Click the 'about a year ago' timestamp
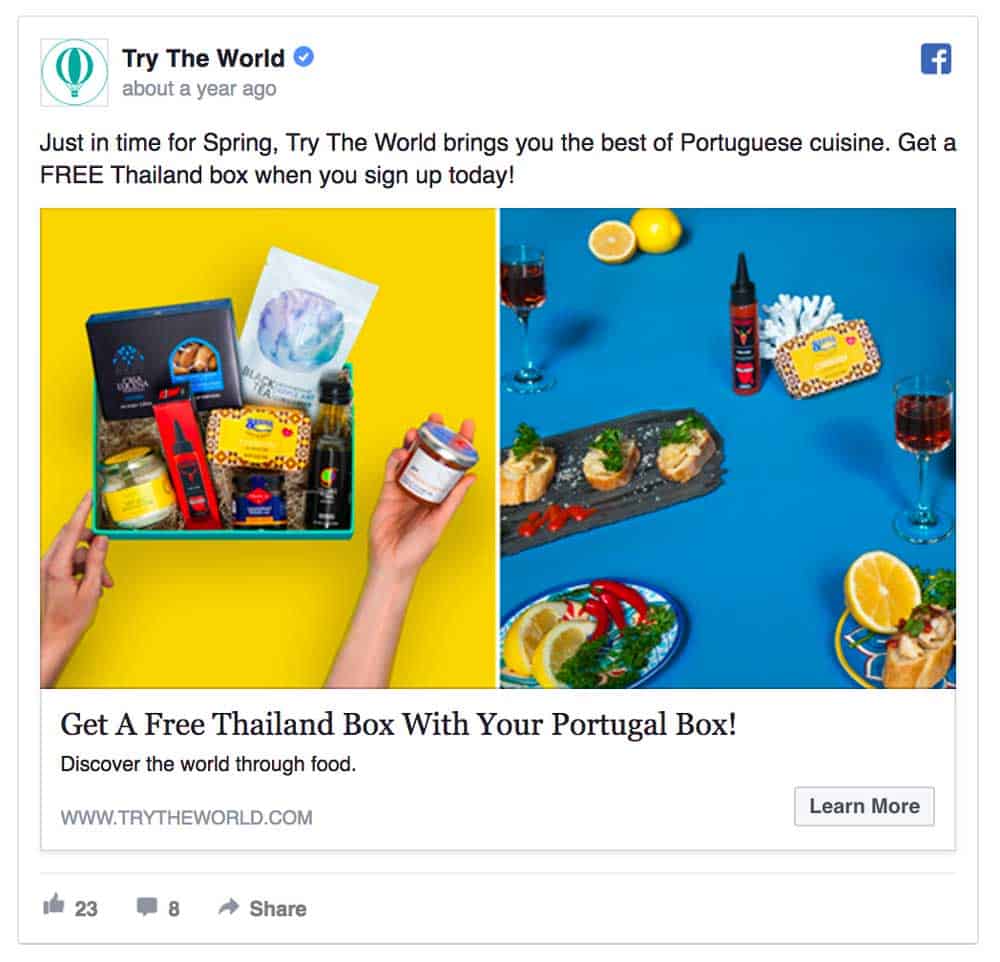This screenshot has height=962, width=1000. click(199, 89)
